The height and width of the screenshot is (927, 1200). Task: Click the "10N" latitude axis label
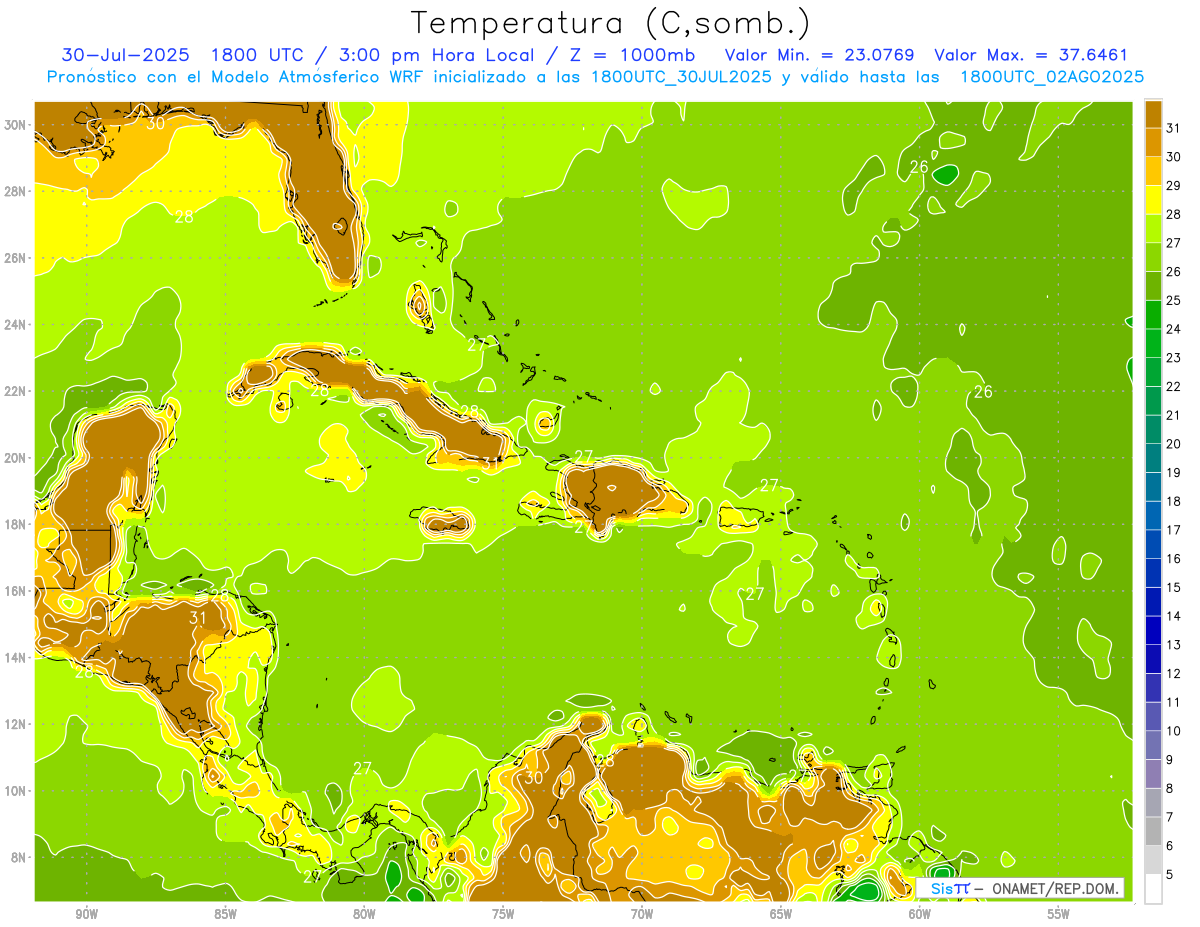16,790
